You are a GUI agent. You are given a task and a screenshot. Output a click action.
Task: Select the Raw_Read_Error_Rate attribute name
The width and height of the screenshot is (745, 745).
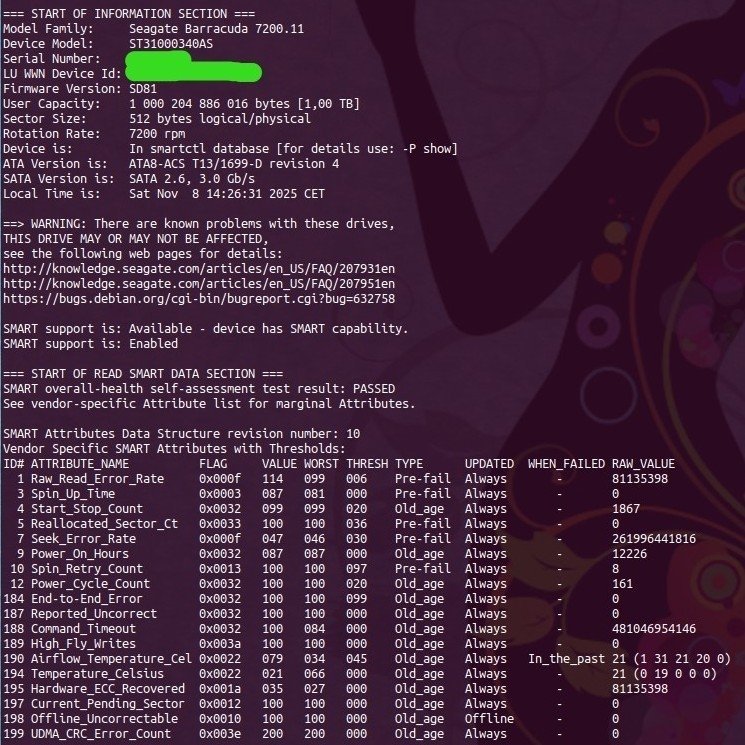(x=97, y=479)
